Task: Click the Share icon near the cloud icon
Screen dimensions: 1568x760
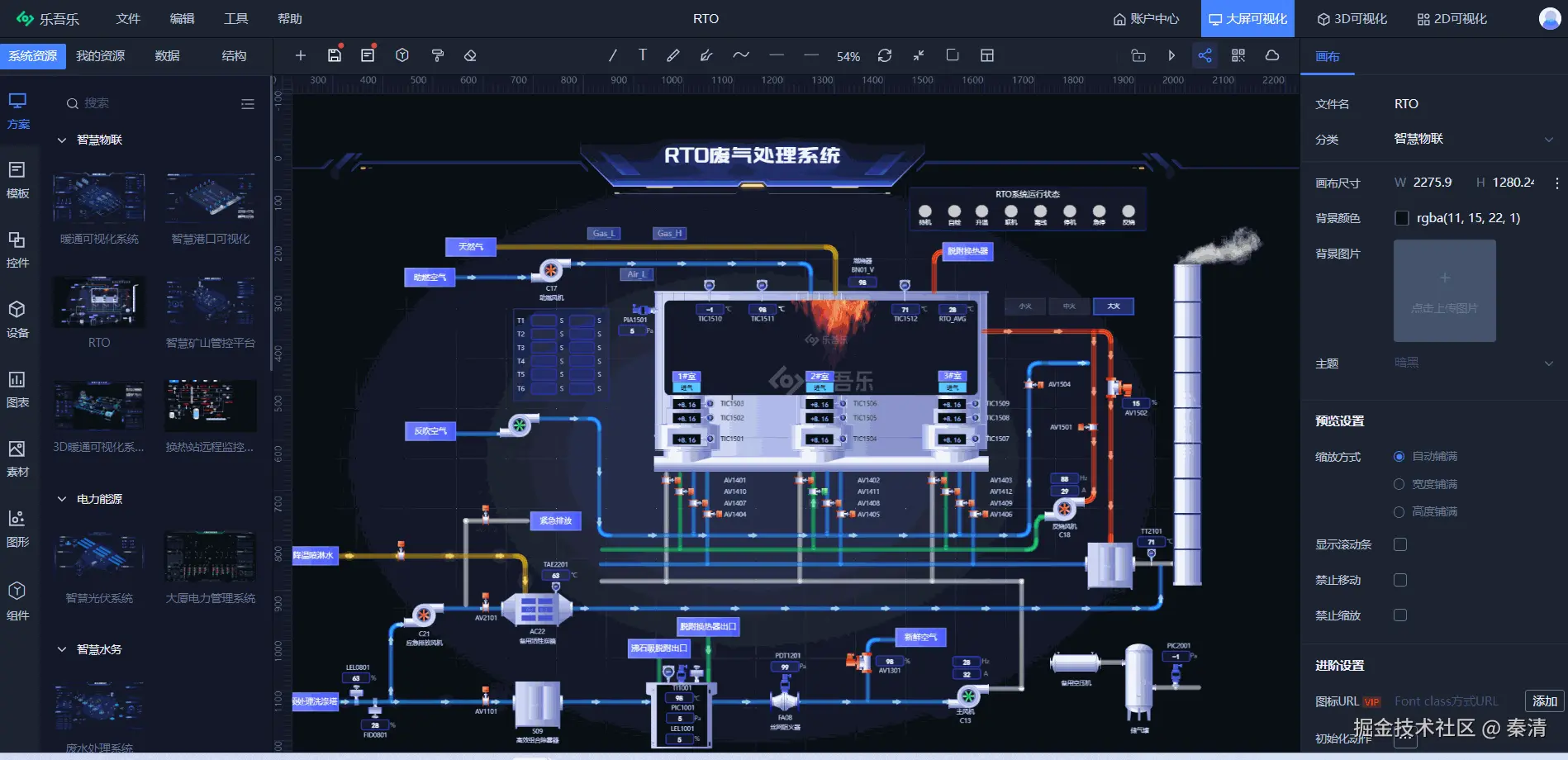Action: click(x=1205, y=55)
